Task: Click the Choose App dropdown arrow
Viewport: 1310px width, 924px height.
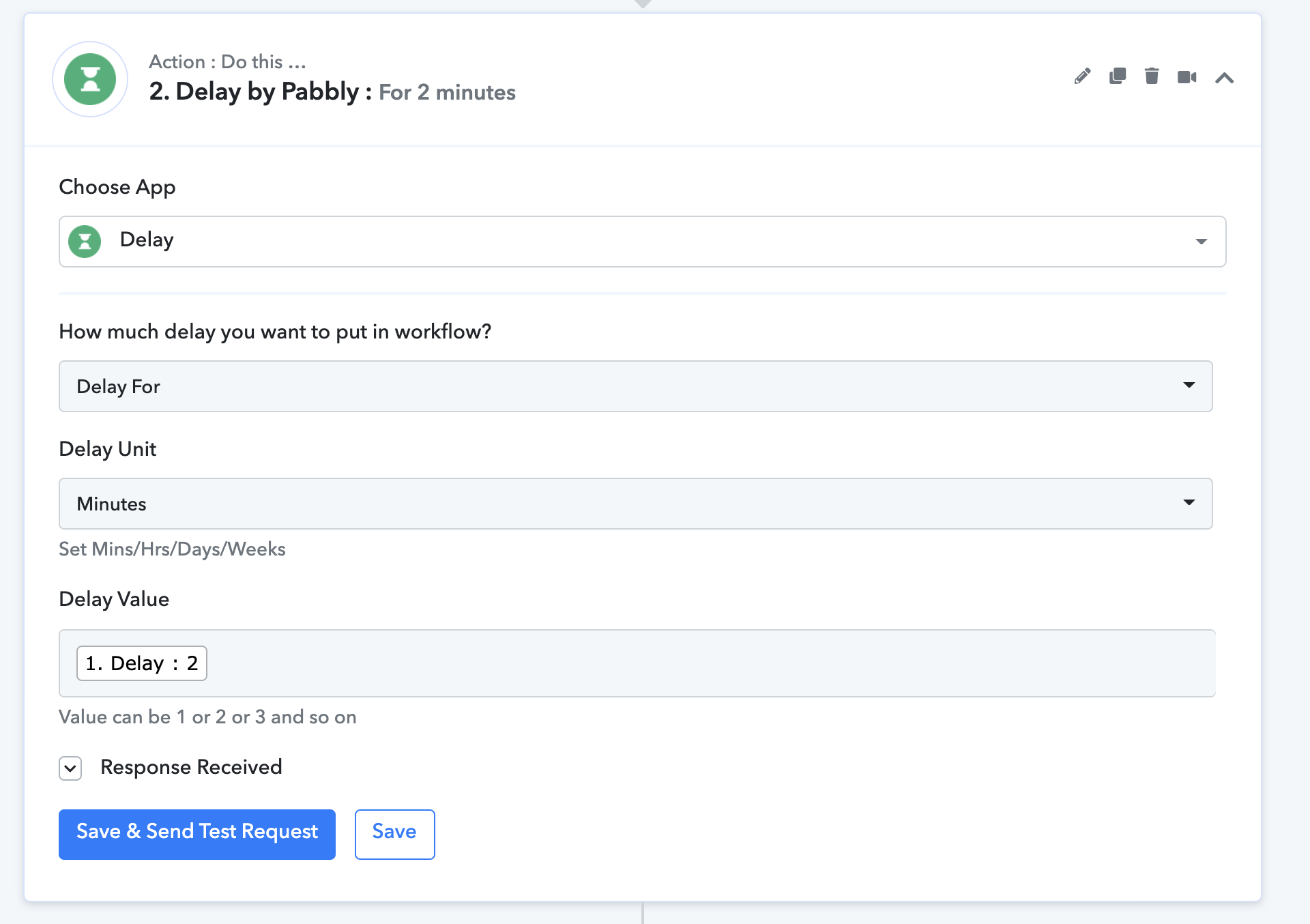Action: (x=1202, y=242)
